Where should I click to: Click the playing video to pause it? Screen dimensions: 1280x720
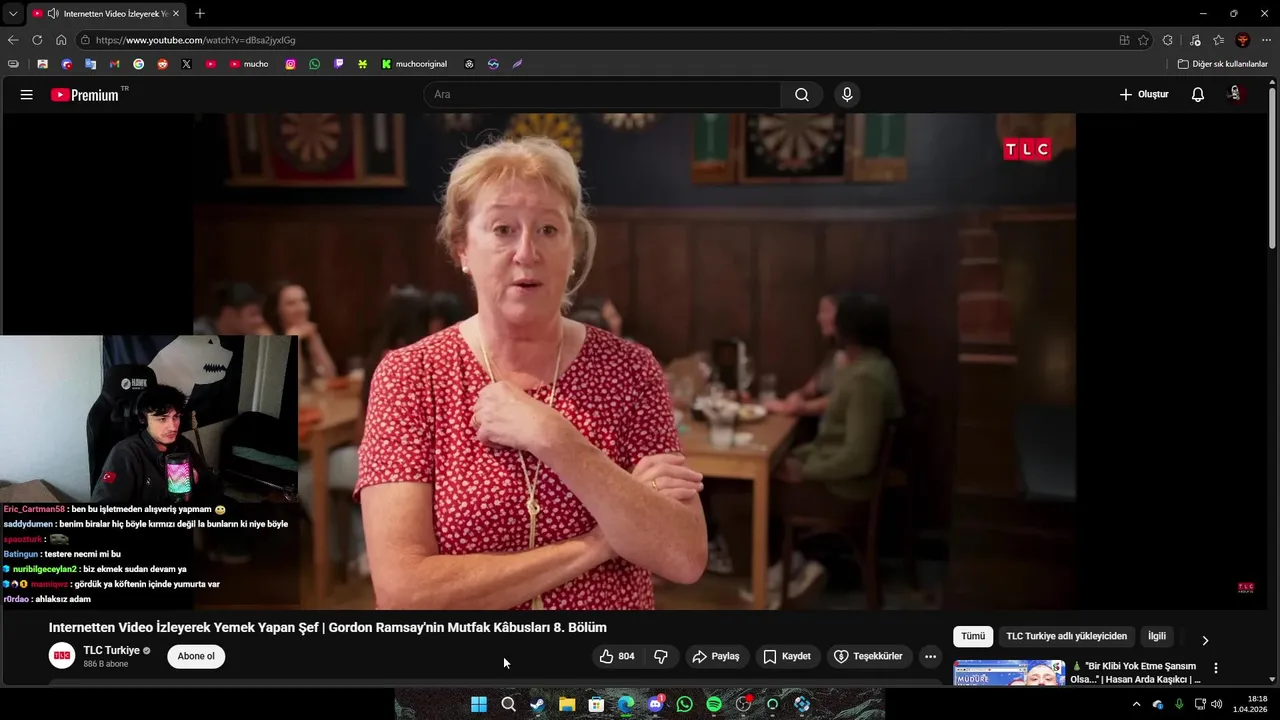635,361
